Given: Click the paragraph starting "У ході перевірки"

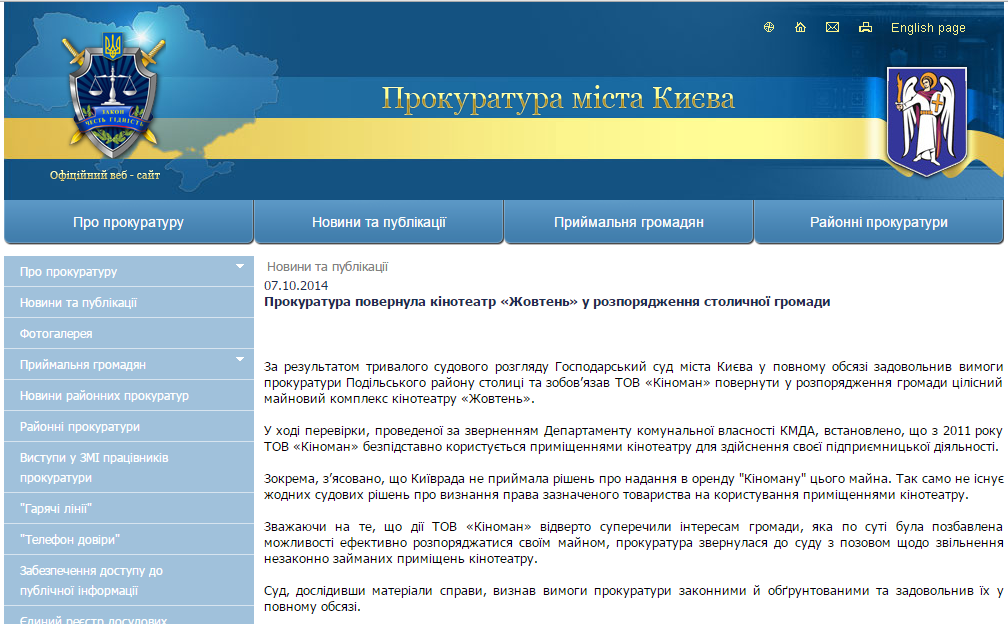Looking at the screenshot, I should [x=633, y=438].
